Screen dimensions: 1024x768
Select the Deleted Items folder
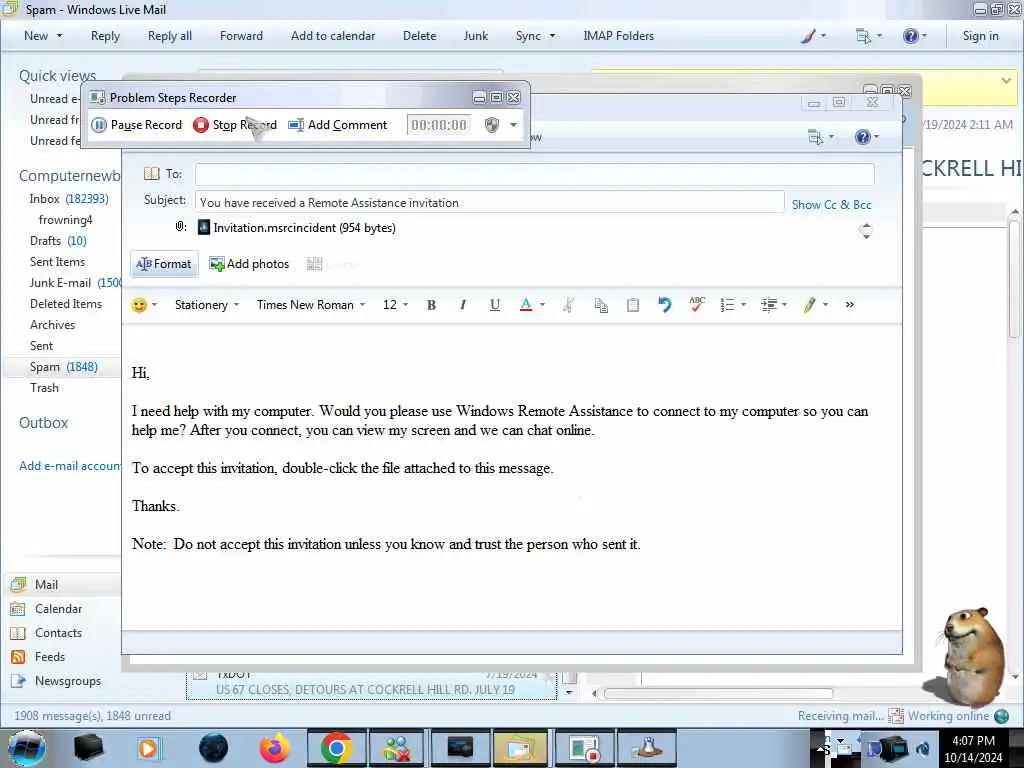(x=66, y=304)
